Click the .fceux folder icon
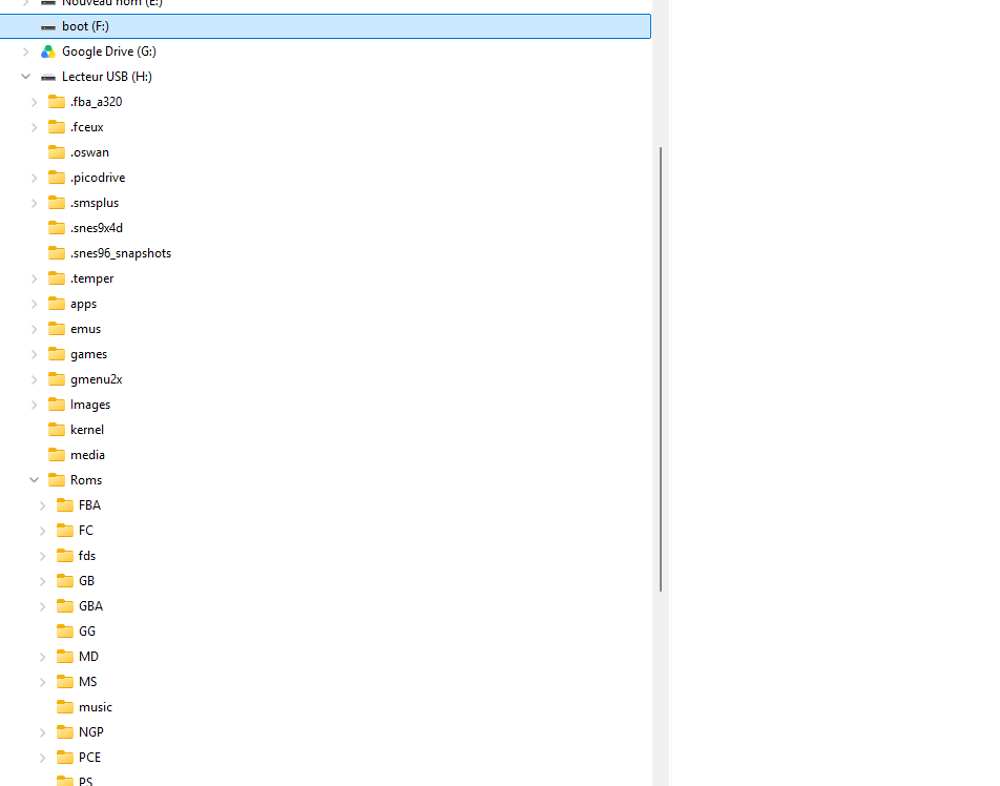Image resolution: width=1000 pixels, height=786 pixels. pyautogui.click(x=57, y=127)
